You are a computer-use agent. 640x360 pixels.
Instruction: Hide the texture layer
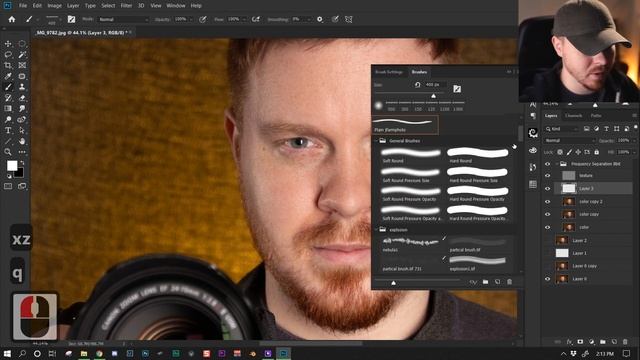coord(548,176)
